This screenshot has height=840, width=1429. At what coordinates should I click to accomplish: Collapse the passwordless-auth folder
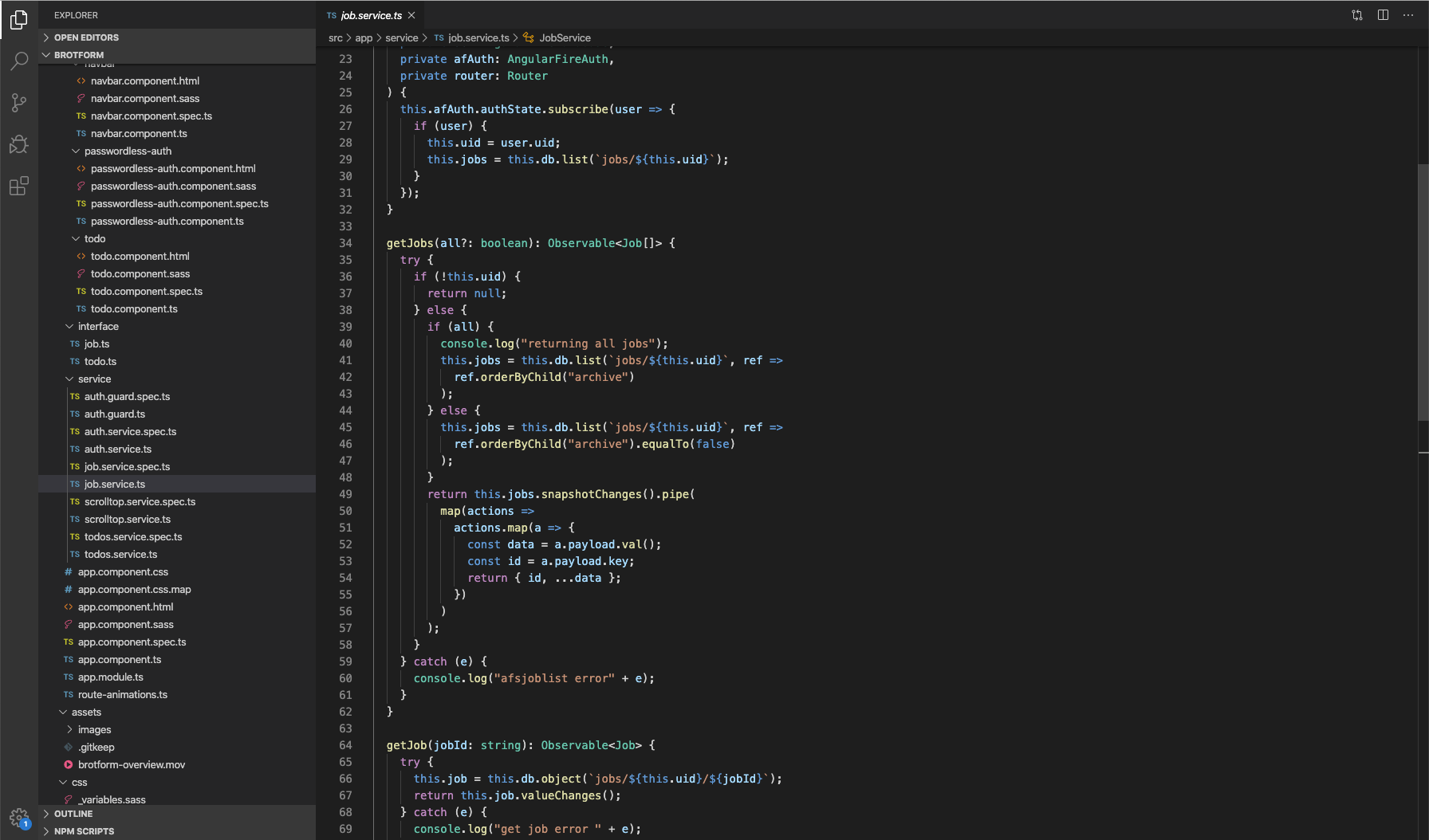click(x=128, y=151)
